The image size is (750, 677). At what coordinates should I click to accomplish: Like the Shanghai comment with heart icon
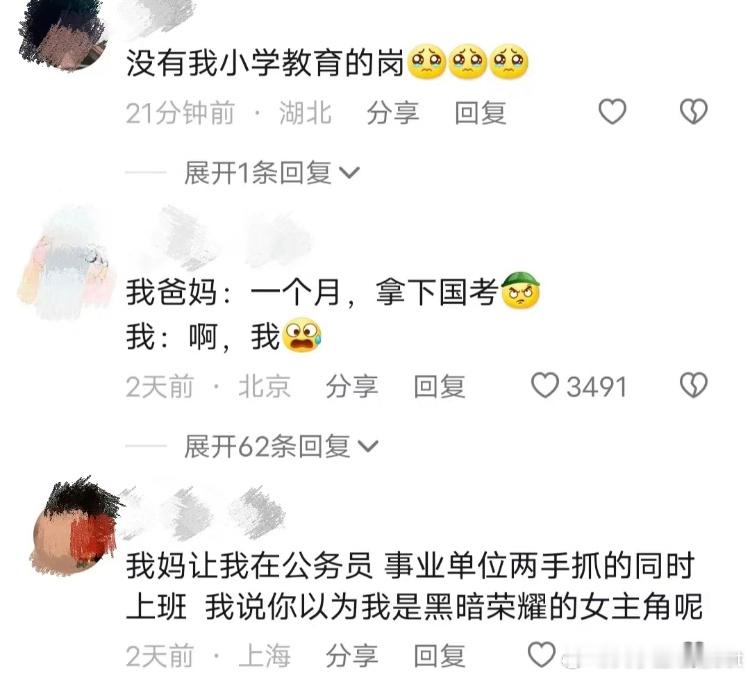541,654
